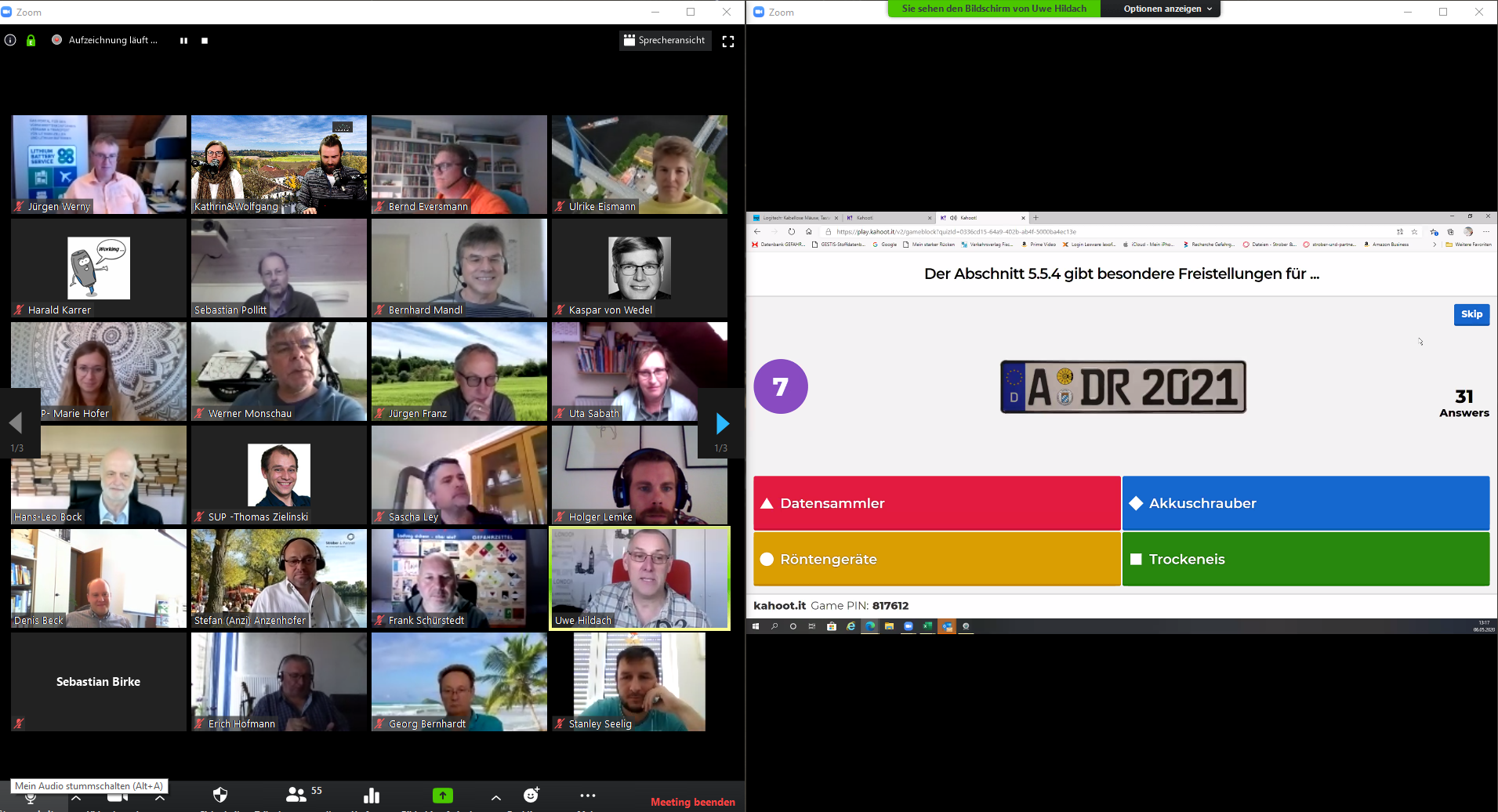This screenshot has height=812, width=1498.
Task: Stop the Zoom recording
Action: click(205, 41)
